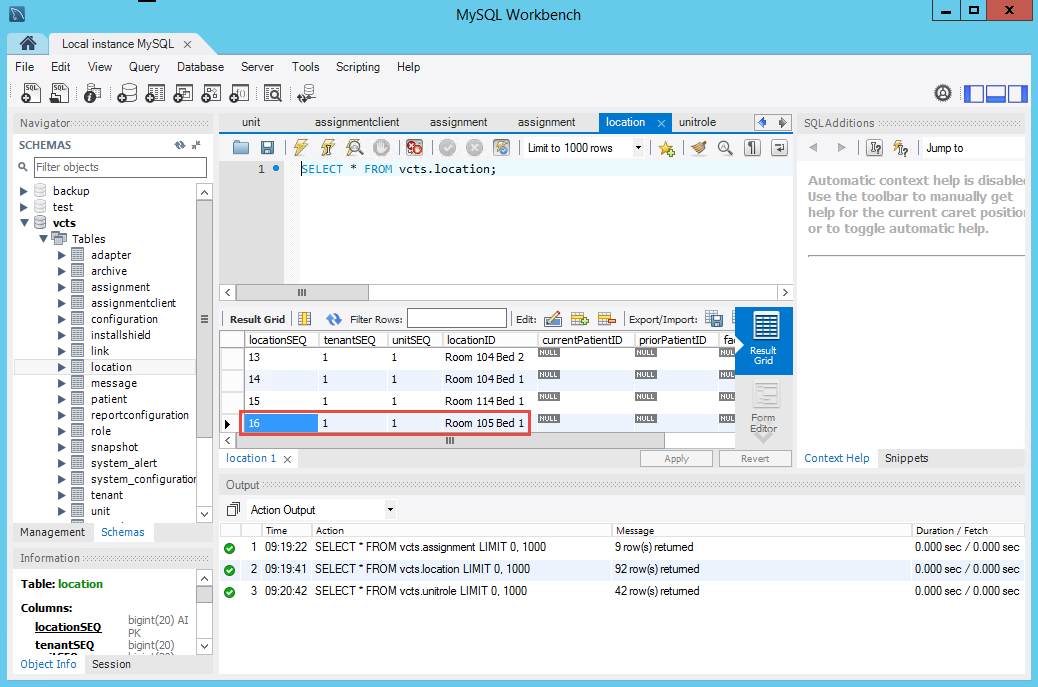Click the delete selected rows icon
Viewport: 1038px width, 687px height.
click(x=606, y=319)
